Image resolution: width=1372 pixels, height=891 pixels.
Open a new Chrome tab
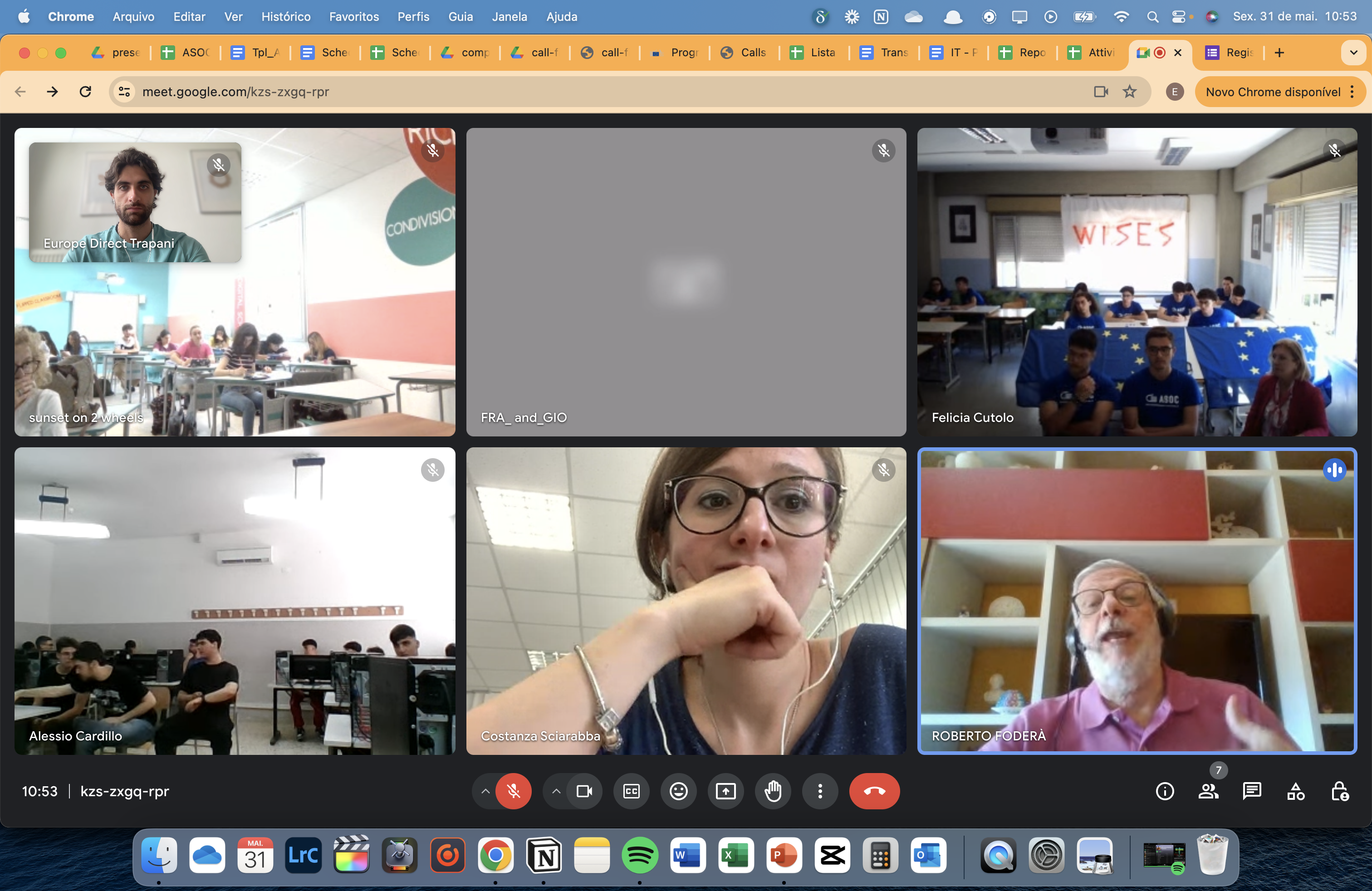coord(1279,53)
